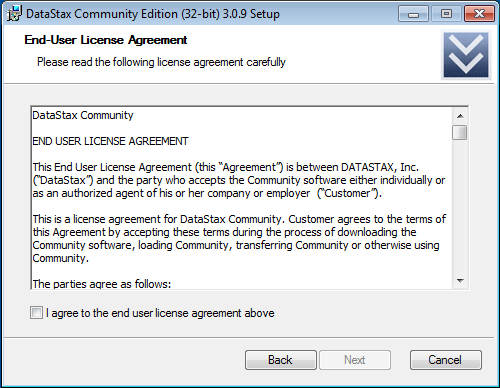Click the "Please read the following license agreement carefully" subtitle
The height and width of the screenshot is (388, 500).
(x=161, y=62)
